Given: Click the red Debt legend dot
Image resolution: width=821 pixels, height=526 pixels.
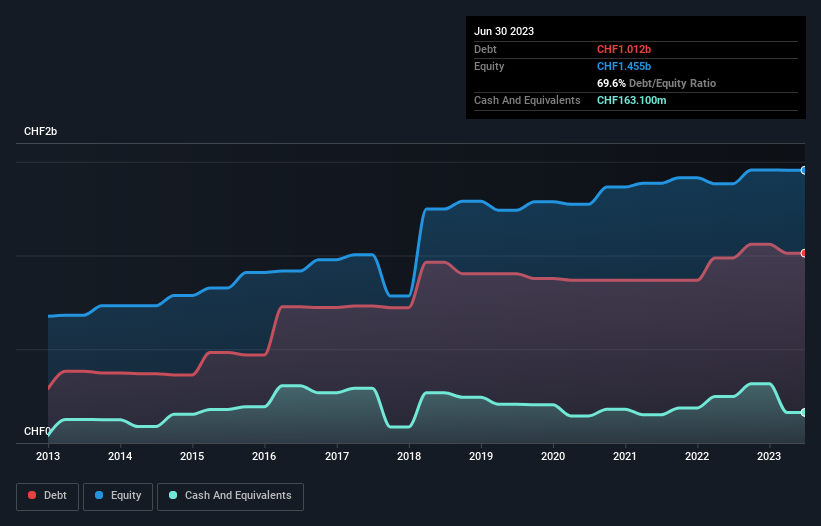Looking at the screenshot, I should tap(32, 496).
